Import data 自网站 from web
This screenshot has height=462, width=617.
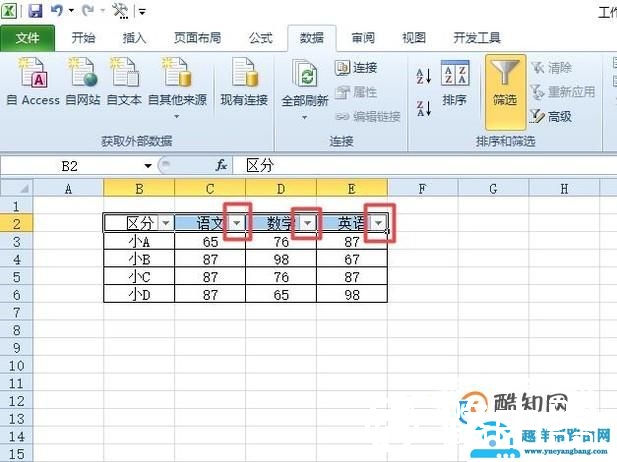tap(83, 81)
